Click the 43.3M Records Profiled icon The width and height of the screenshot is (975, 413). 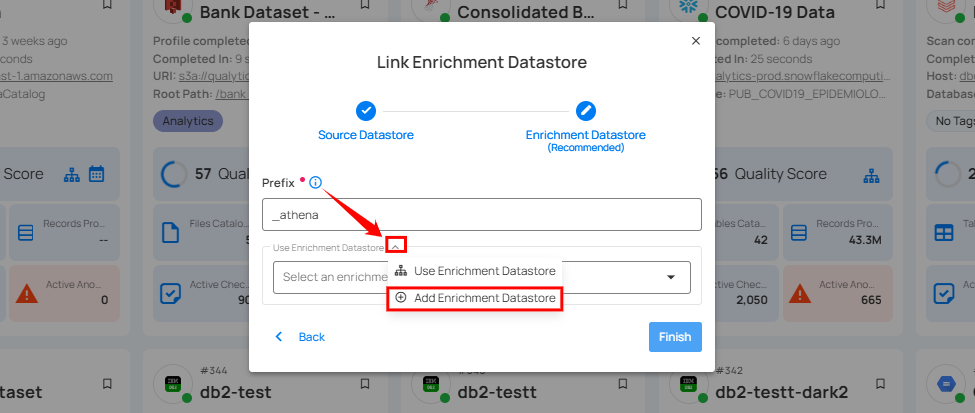tap(798, 233)
